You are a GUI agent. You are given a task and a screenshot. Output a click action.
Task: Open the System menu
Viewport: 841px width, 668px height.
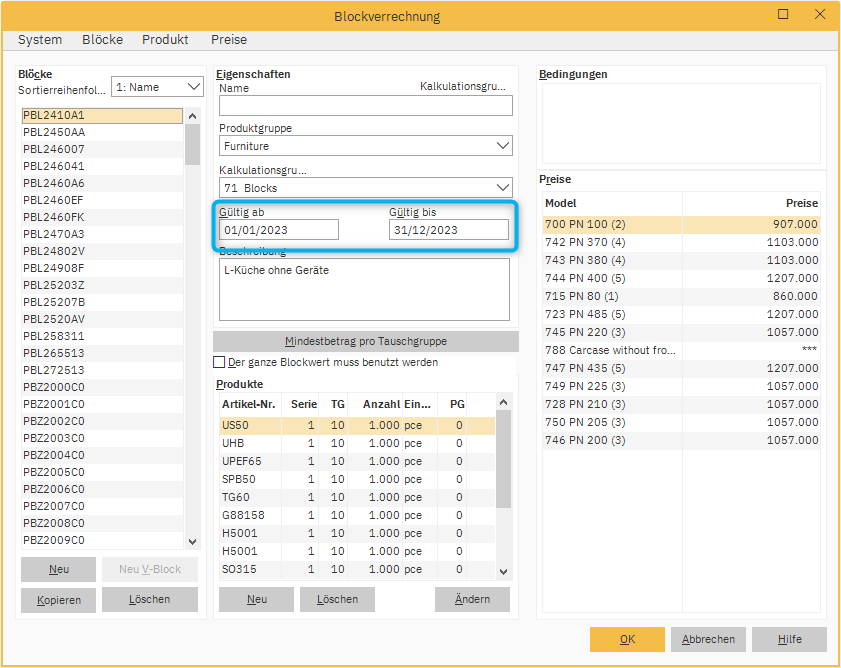(40, 40)
